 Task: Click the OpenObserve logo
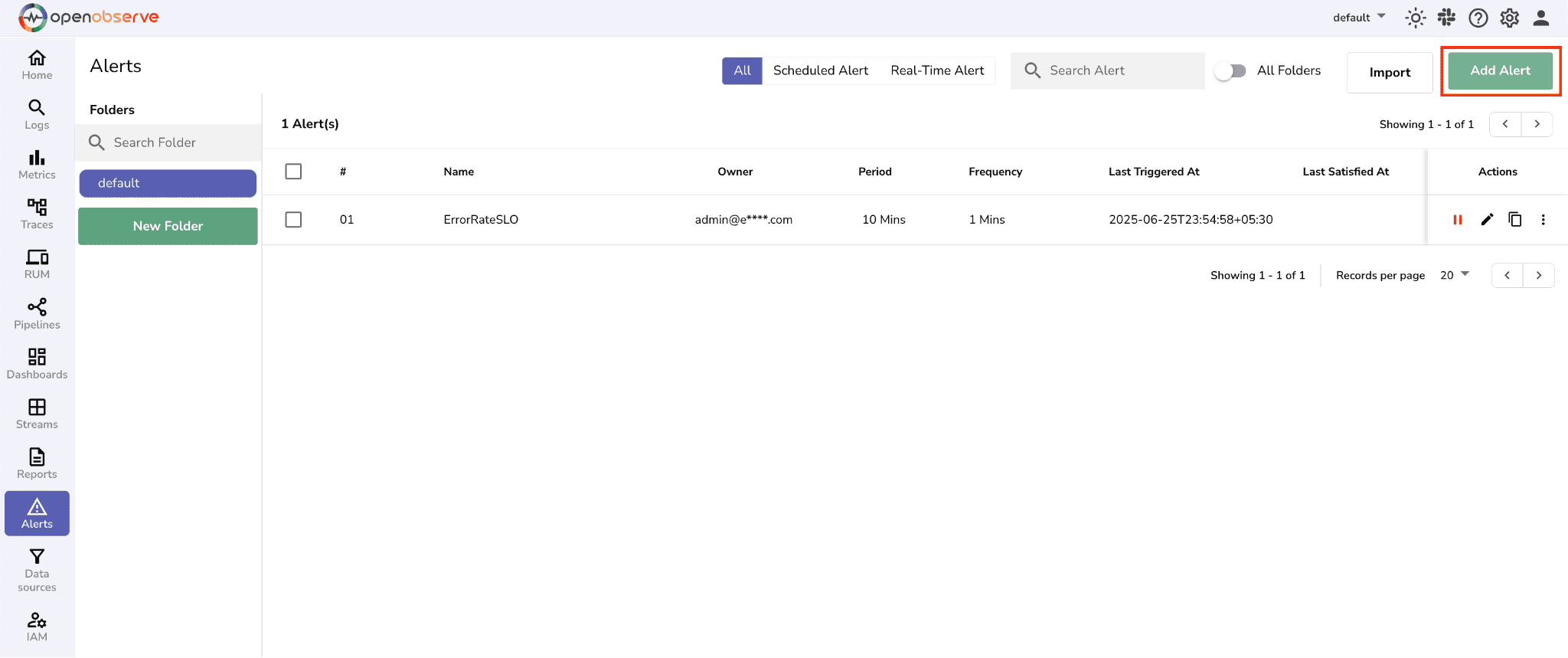point(89,17)
